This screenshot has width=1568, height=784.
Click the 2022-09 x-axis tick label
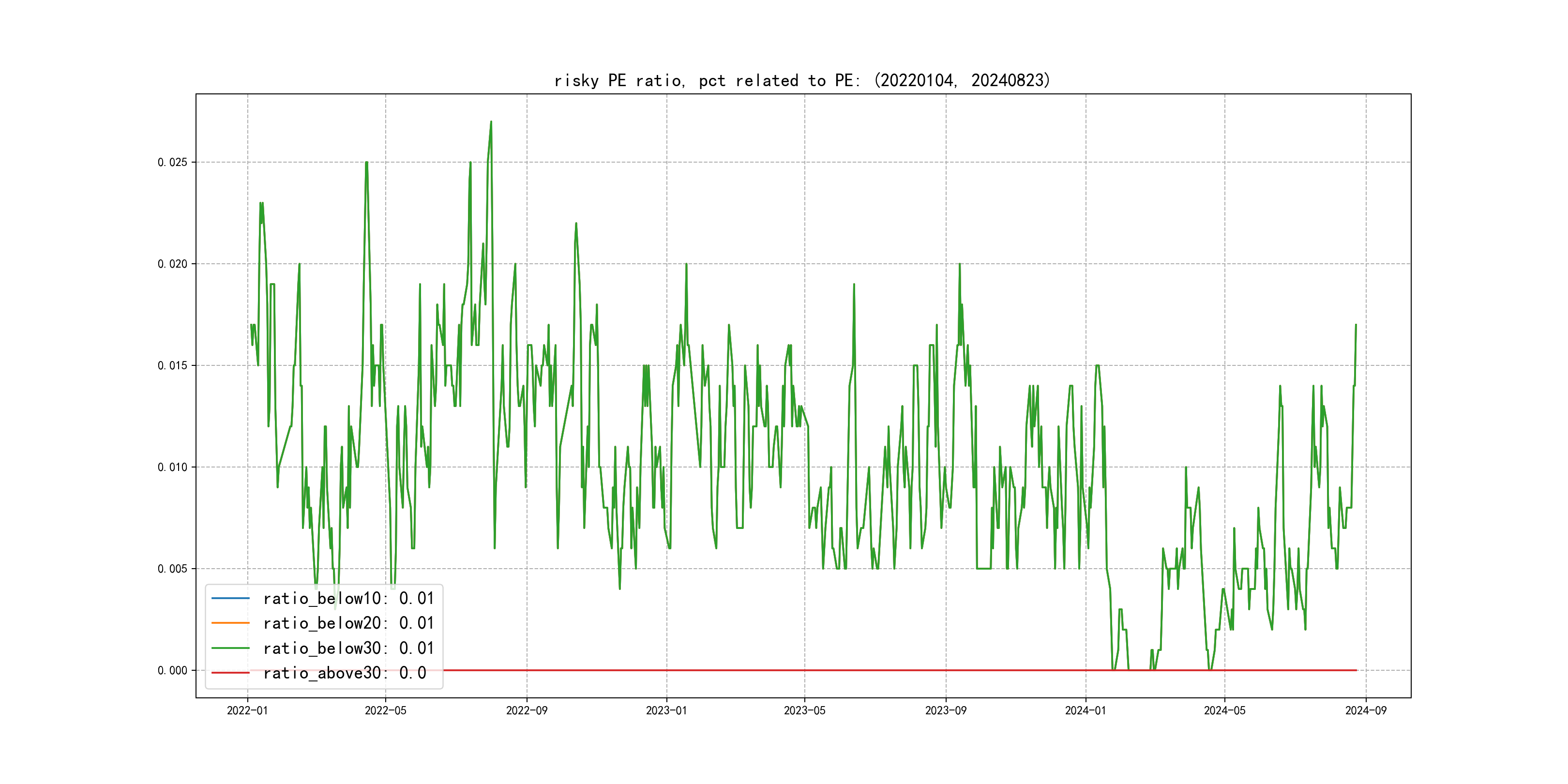tap(527, 710)
